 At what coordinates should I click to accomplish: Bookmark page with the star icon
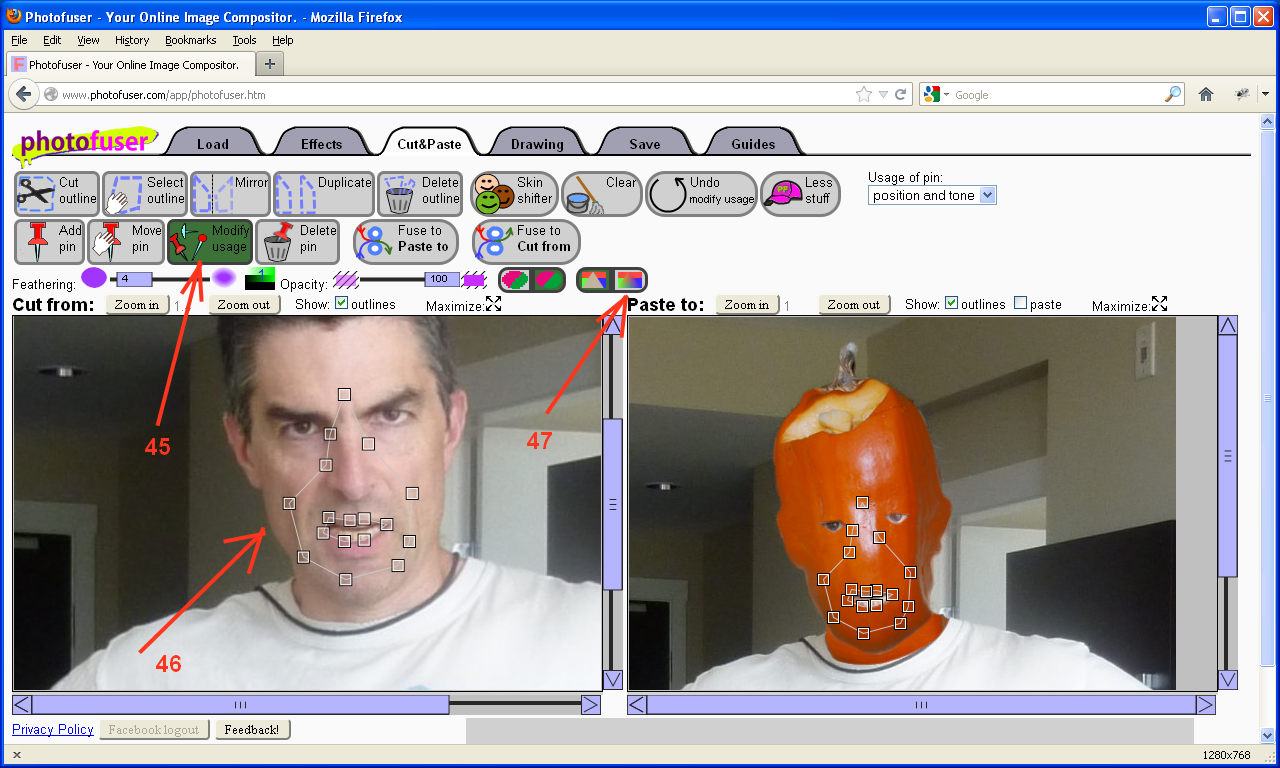pos(864,94)
